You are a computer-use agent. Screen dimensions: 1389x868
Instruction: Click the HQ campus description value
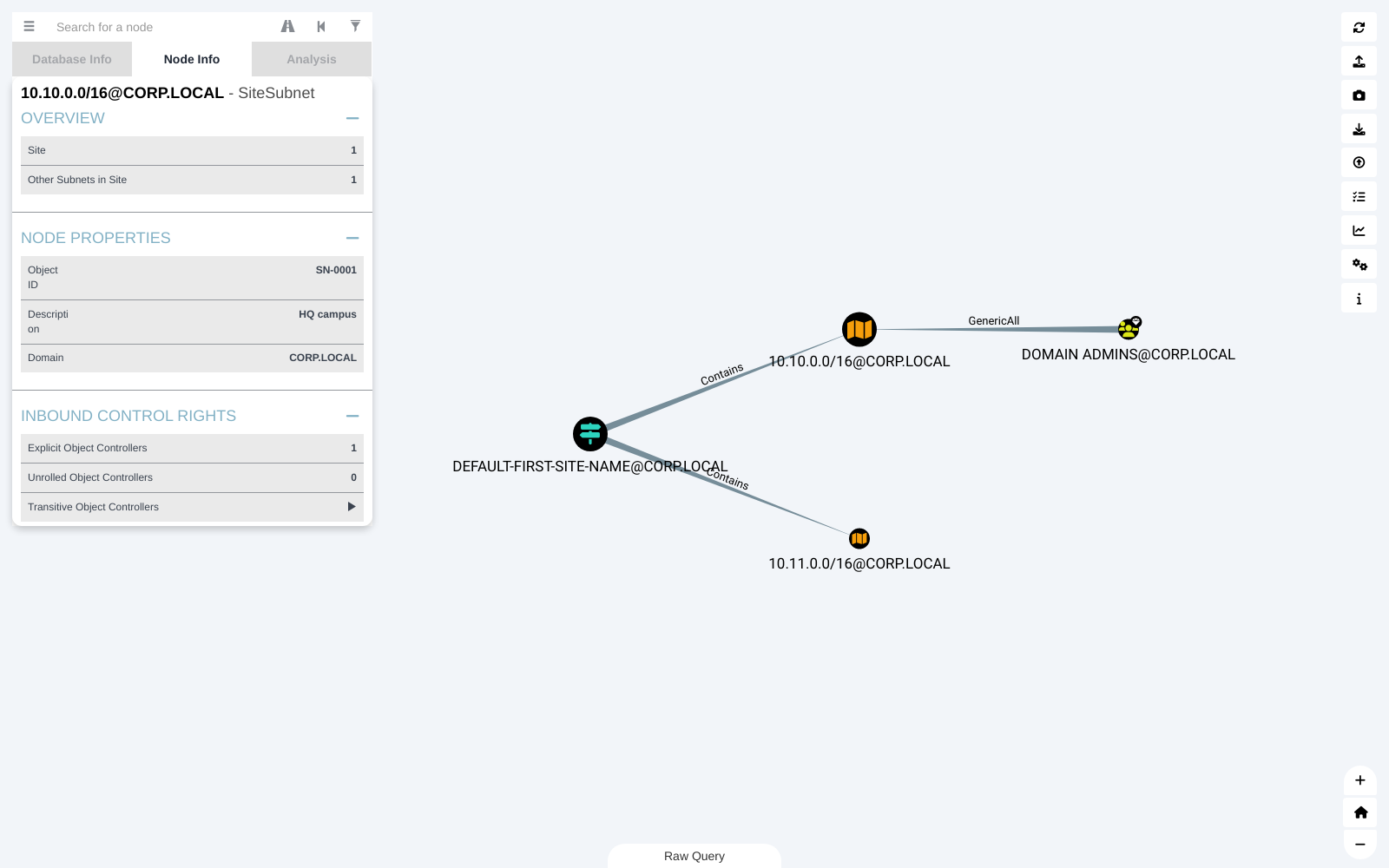tap(327, 314)
